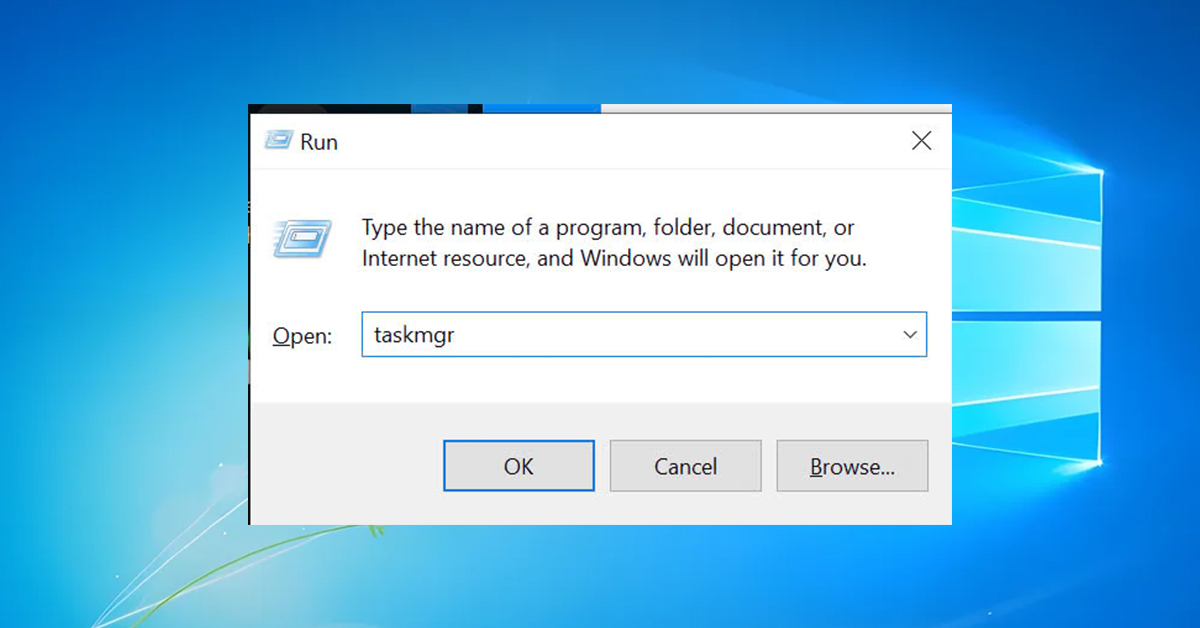Expand the Open field history list
The height and width of the screenshot is (628, 1200).
click(x=908, y=334)
